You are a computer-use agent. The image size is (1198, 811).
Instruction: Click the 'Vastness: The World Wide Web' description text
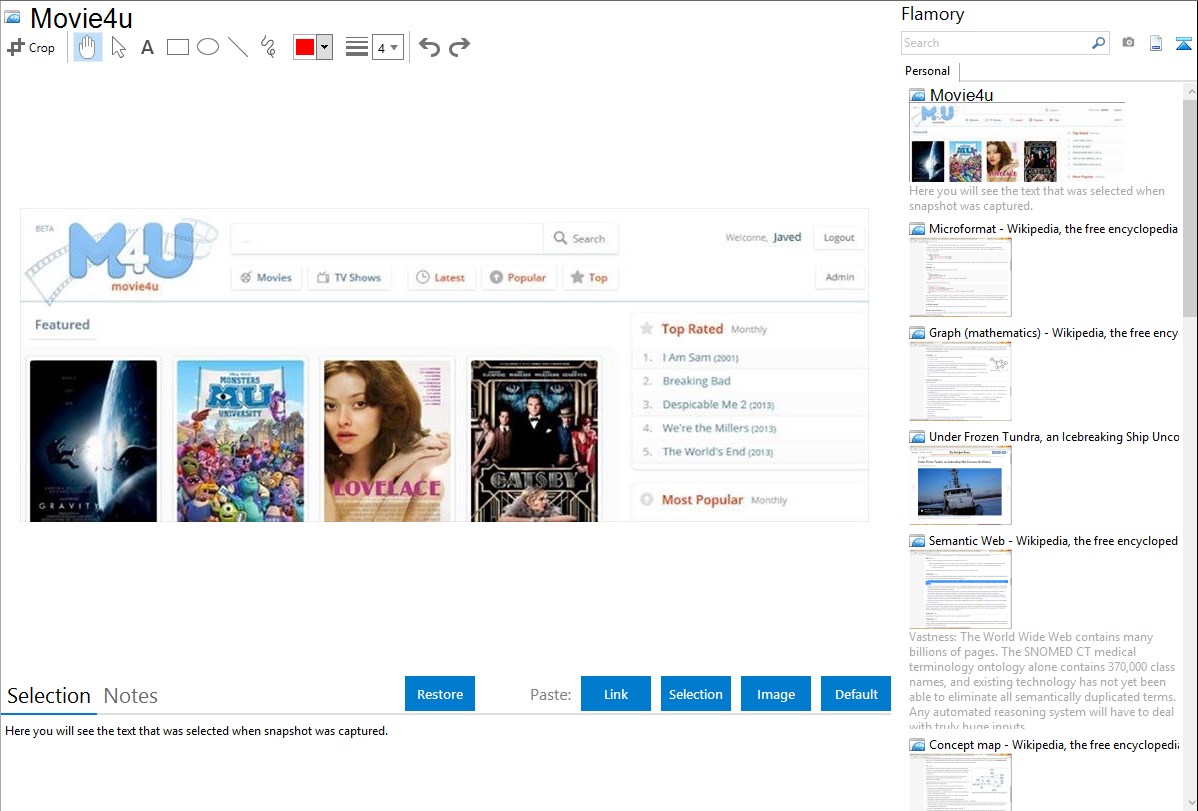(x=1042, y=681)
